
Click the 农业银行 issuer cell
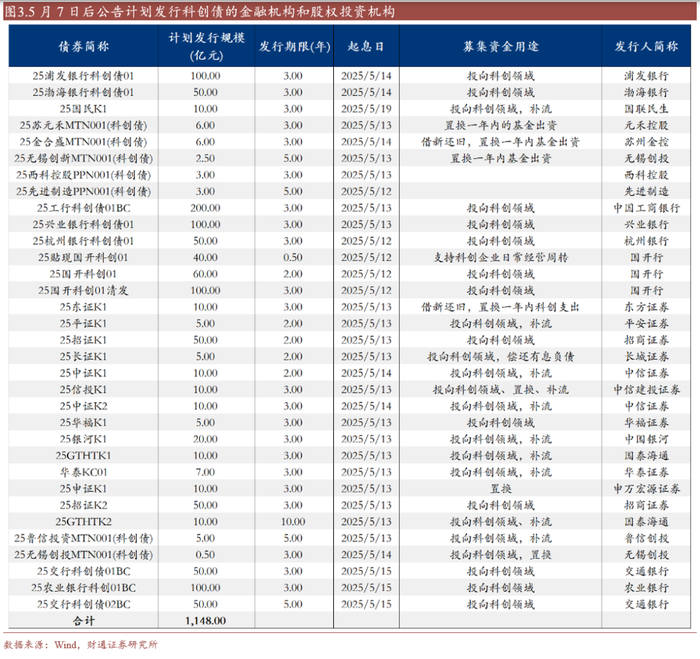pyautogui.click(x=646, y=588)
